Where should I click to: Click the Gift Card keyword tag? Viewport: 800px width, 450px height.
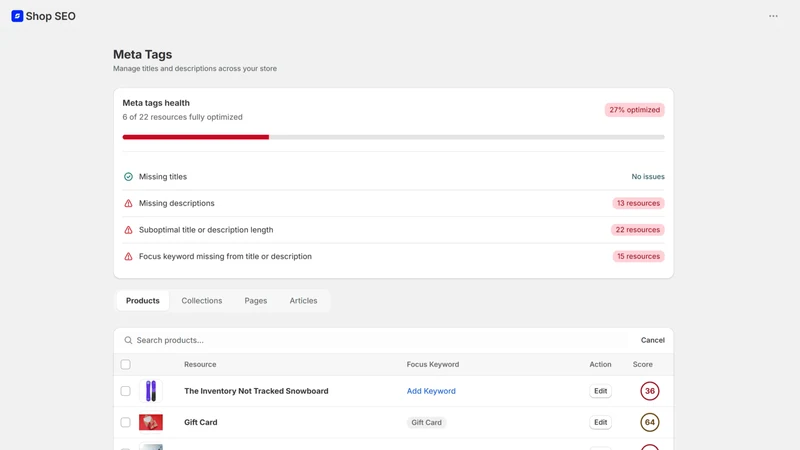[x=427, y=422]
